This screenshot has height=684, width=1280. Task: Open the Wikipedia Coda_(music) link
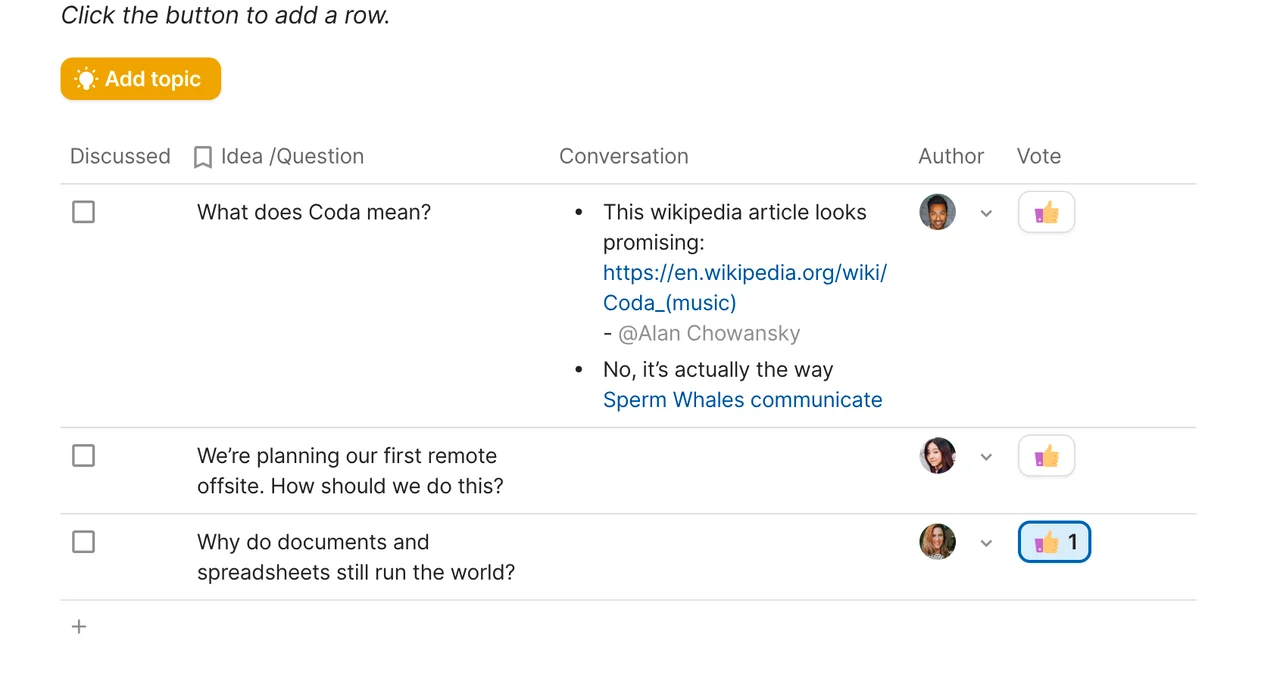pyautogui.click(x=745, y=287)
